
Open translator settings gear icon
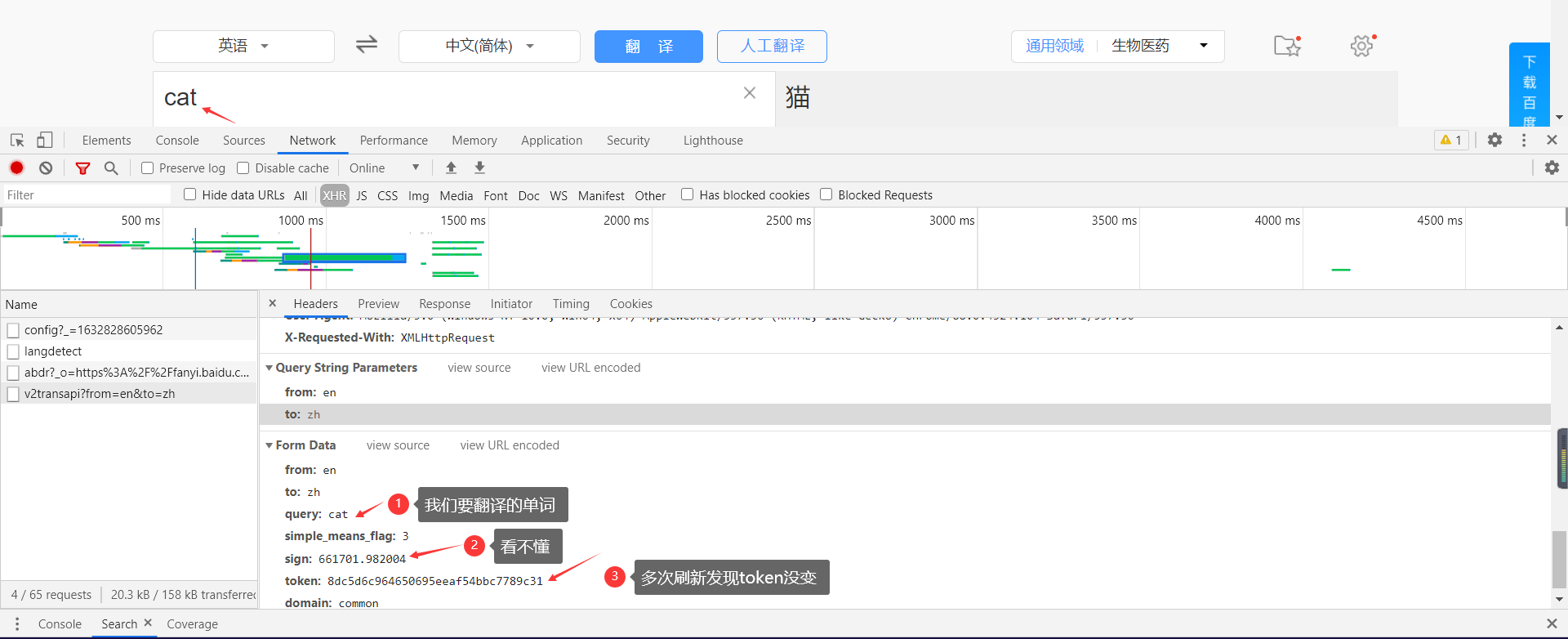(x=1362, y=46)
